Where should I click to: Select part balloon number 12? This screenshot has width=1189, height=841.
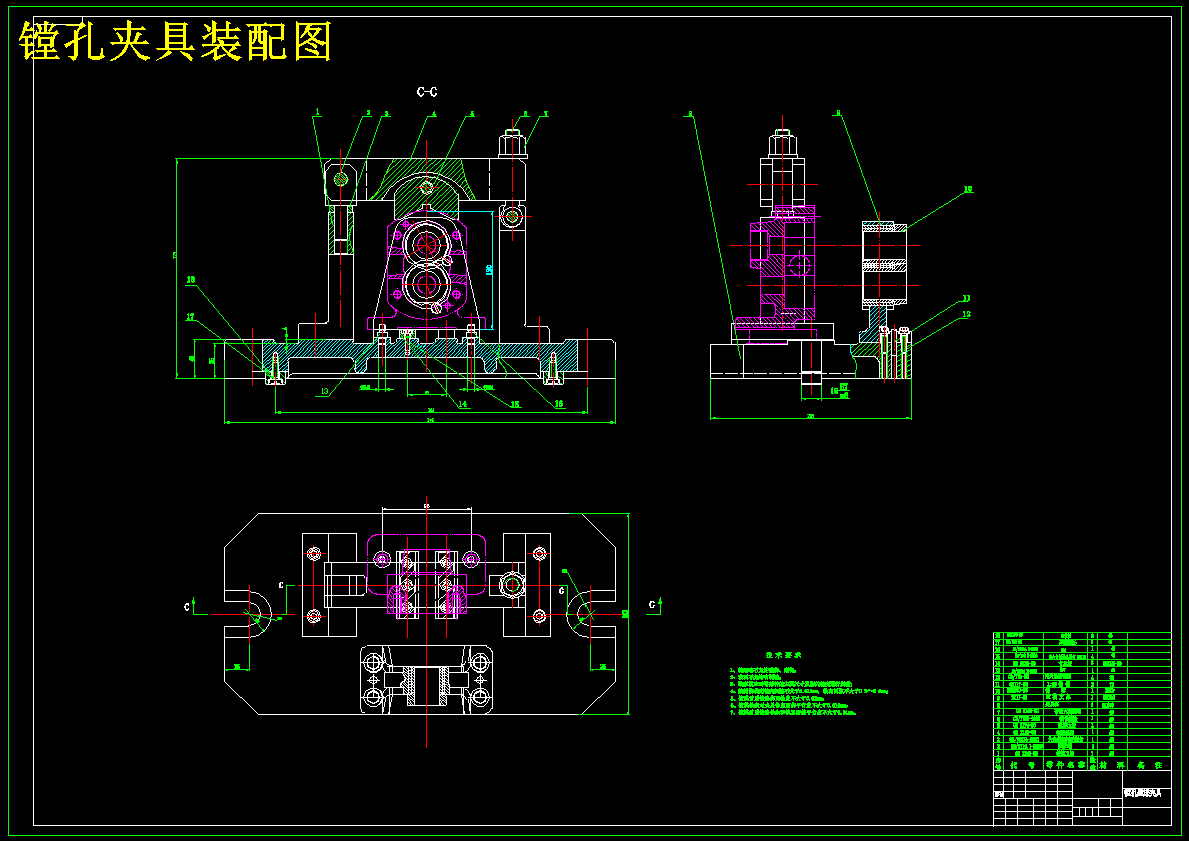click(x=966, y=313)
